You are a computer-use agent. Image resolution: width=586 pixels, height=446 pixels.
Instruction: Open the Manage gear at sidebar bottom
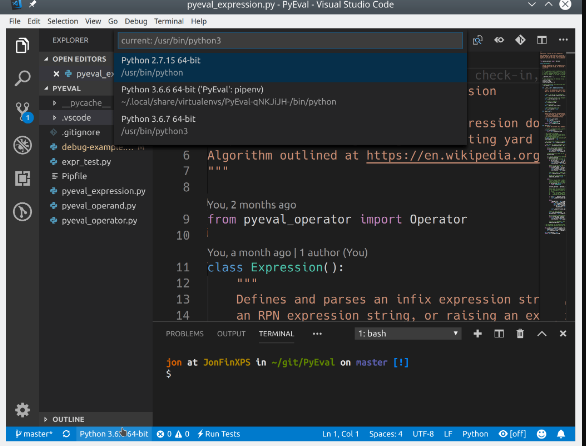[22, 410]
